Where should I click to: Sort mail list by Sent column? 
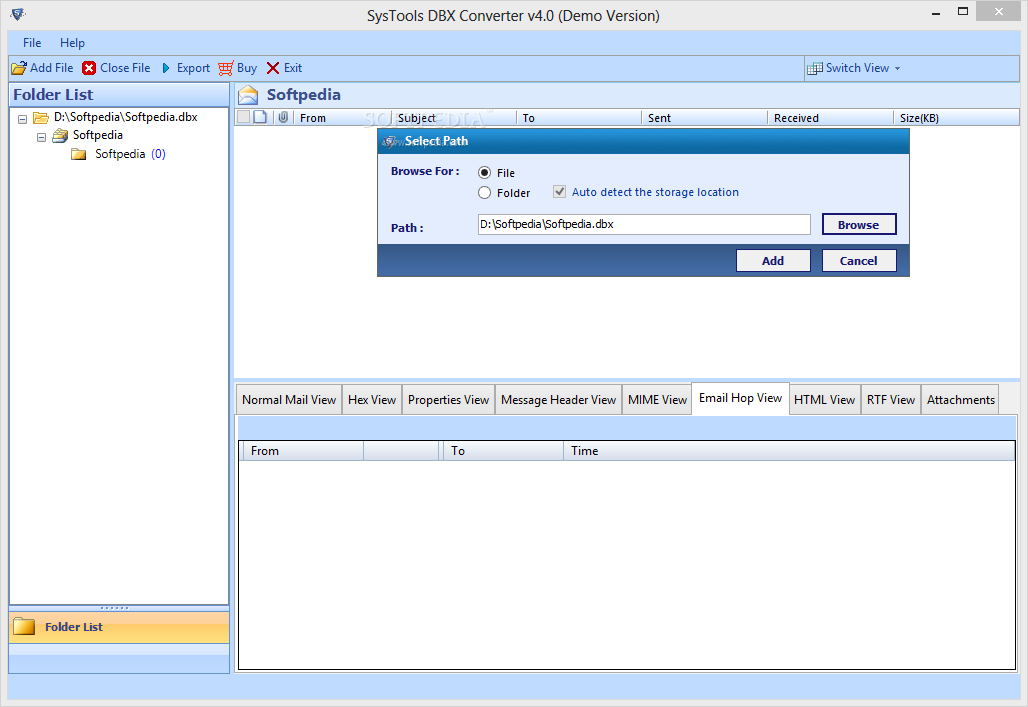coord(704,118)
